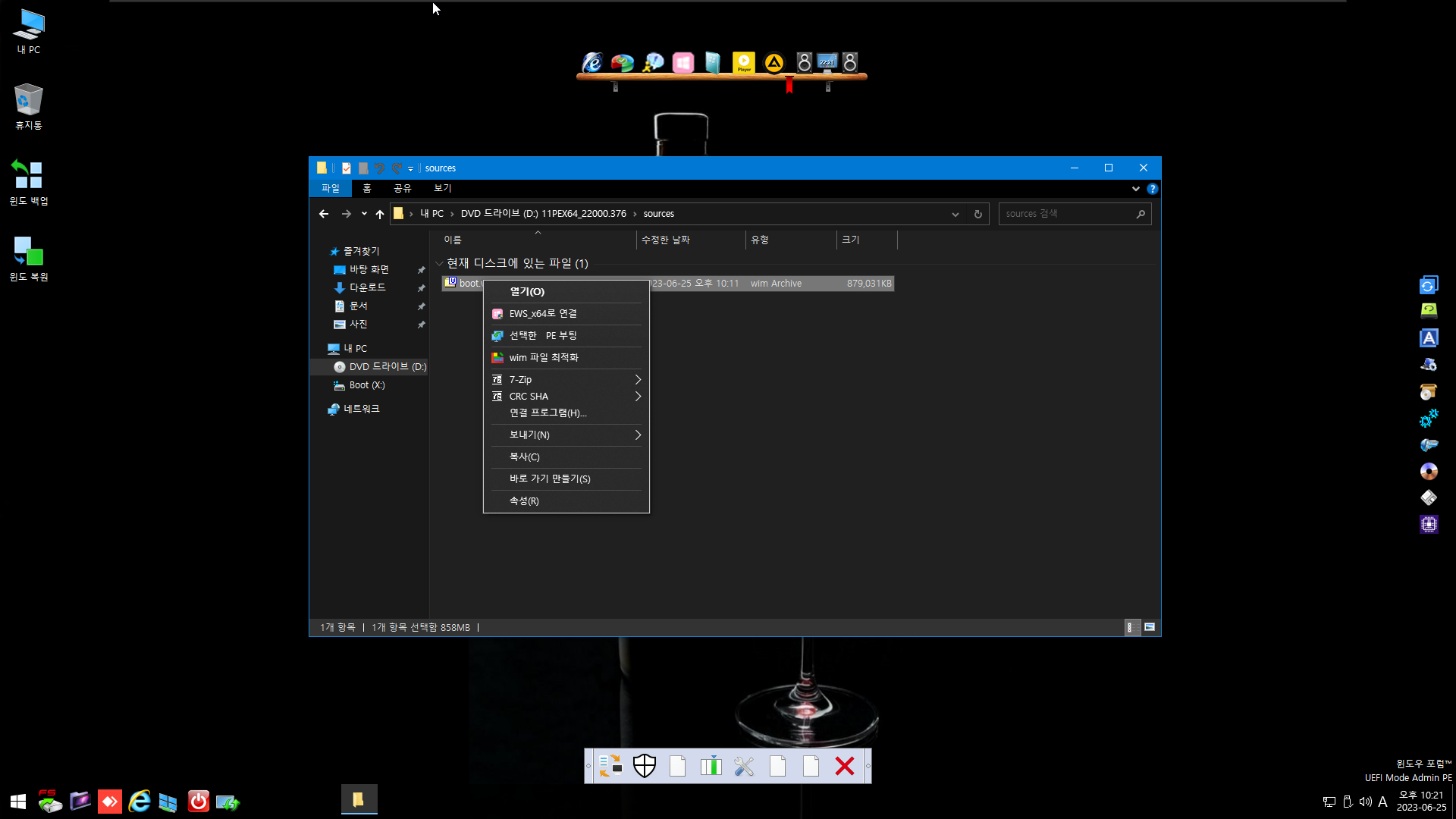Launch AnyDesk red icon in taskbar

pyautogui.click(x=110, y=802)
